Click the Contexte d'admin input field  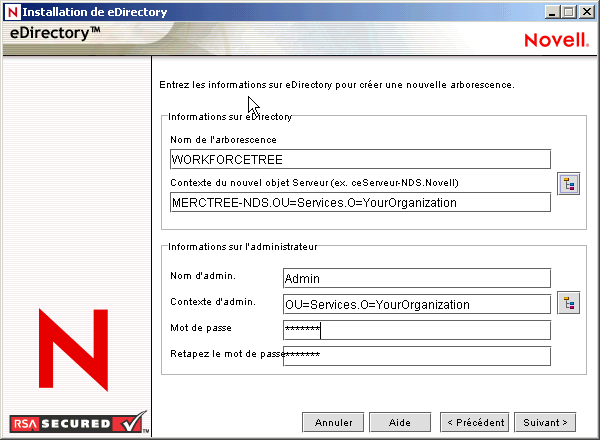pyautogui.click(x=417, y=304)
